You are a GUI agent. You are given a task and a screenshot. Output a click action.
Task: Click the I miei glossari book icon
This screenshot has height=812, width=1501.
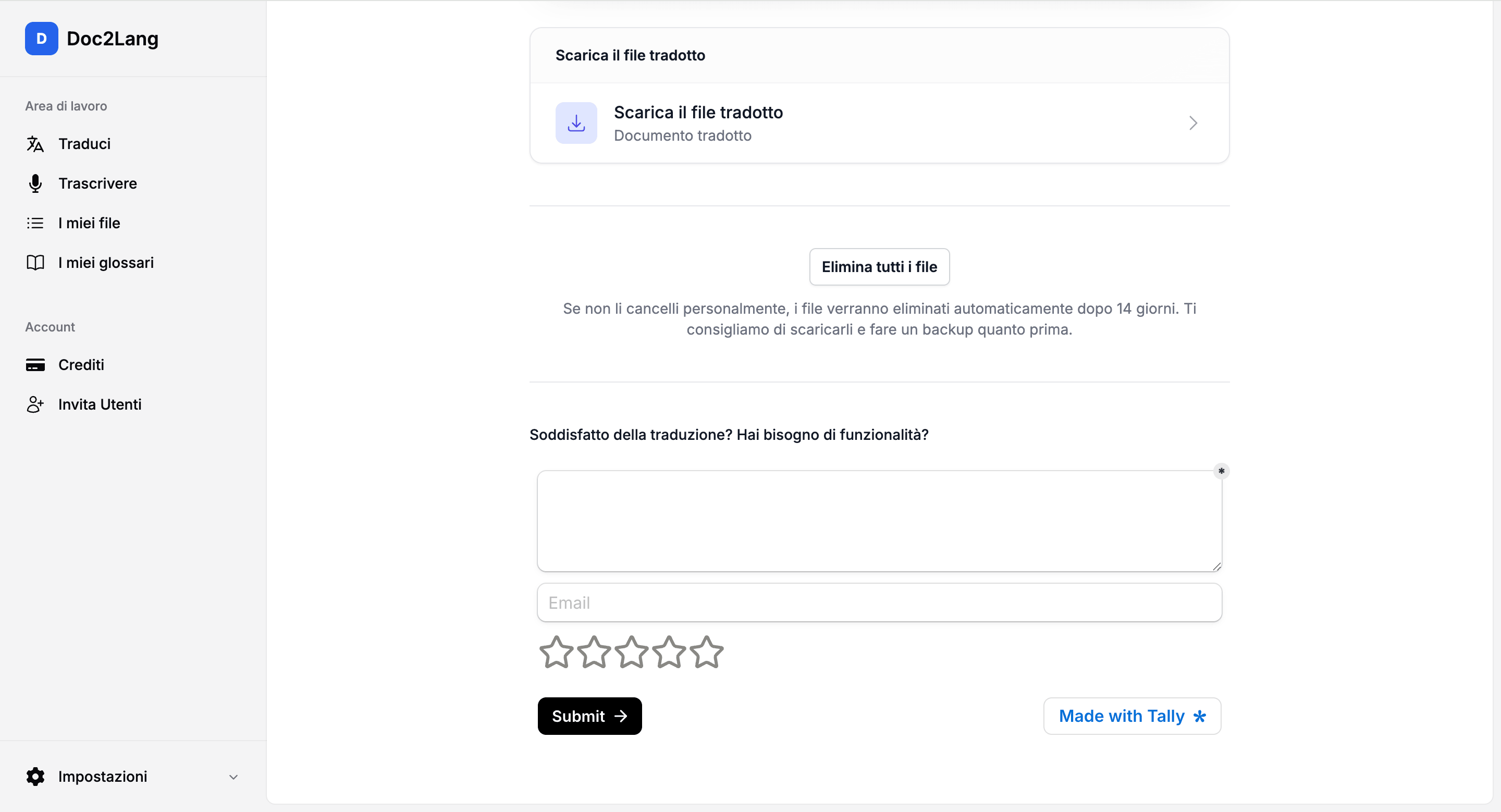[x=35, y=263]
